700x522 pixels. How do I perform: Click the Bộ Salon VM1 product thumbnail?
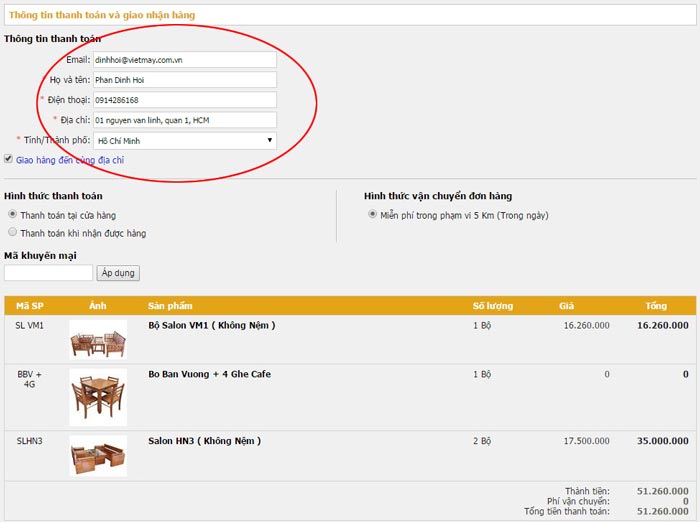point(98,340)
